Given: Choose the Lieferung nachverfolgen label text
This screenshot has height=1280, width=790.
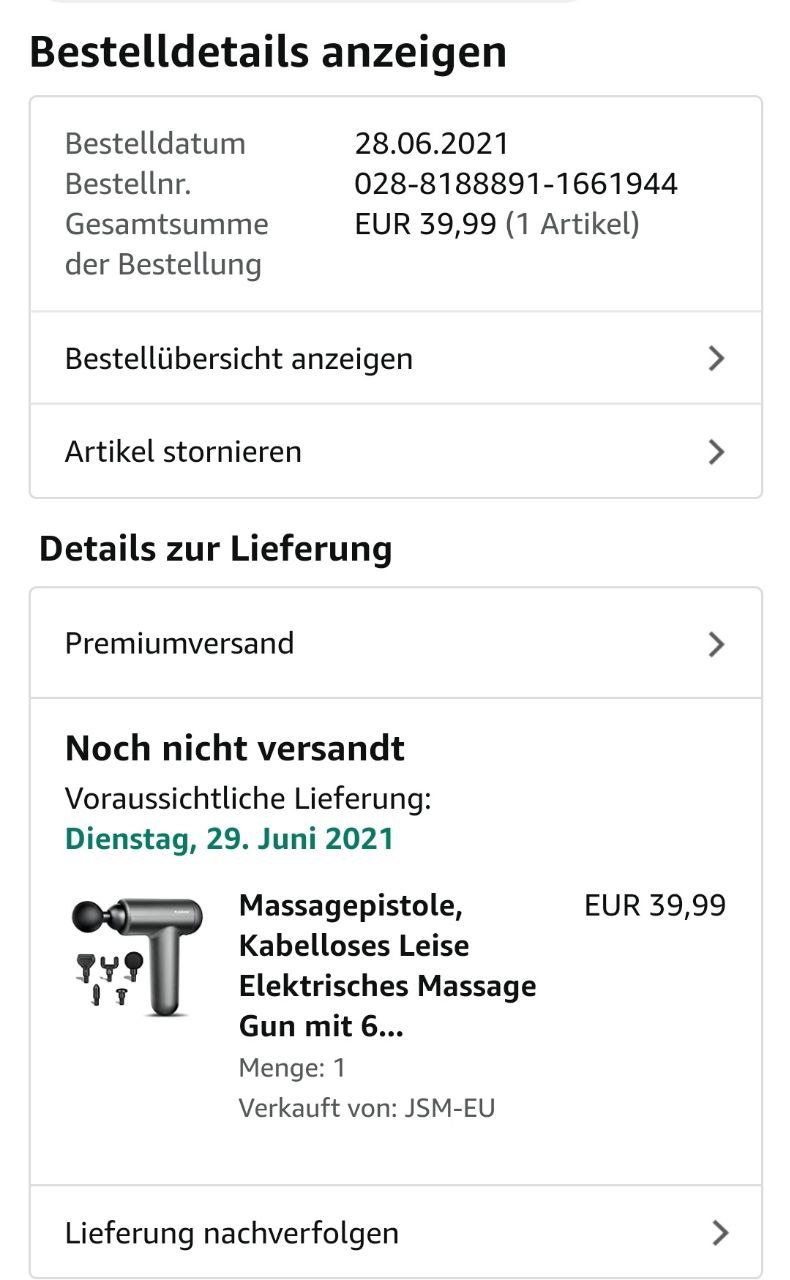Looking at the screenshot, I should click(232, 1233).
